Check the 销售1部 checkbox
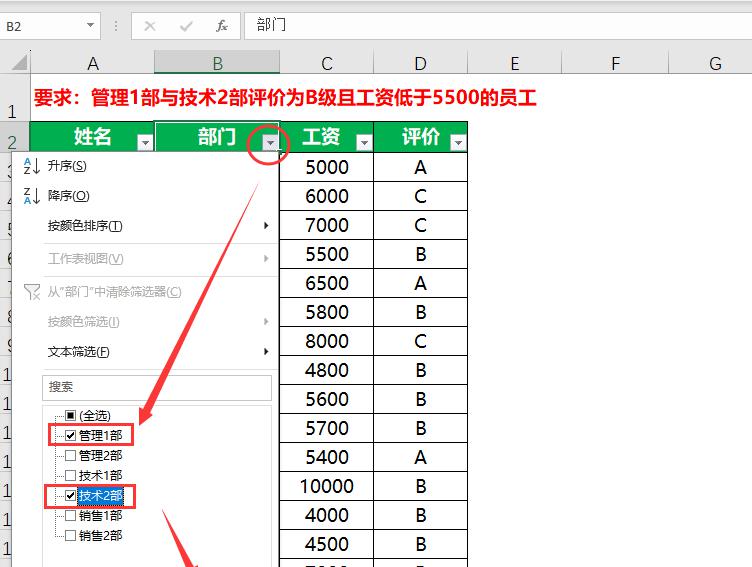 click(x=70, y=516)
